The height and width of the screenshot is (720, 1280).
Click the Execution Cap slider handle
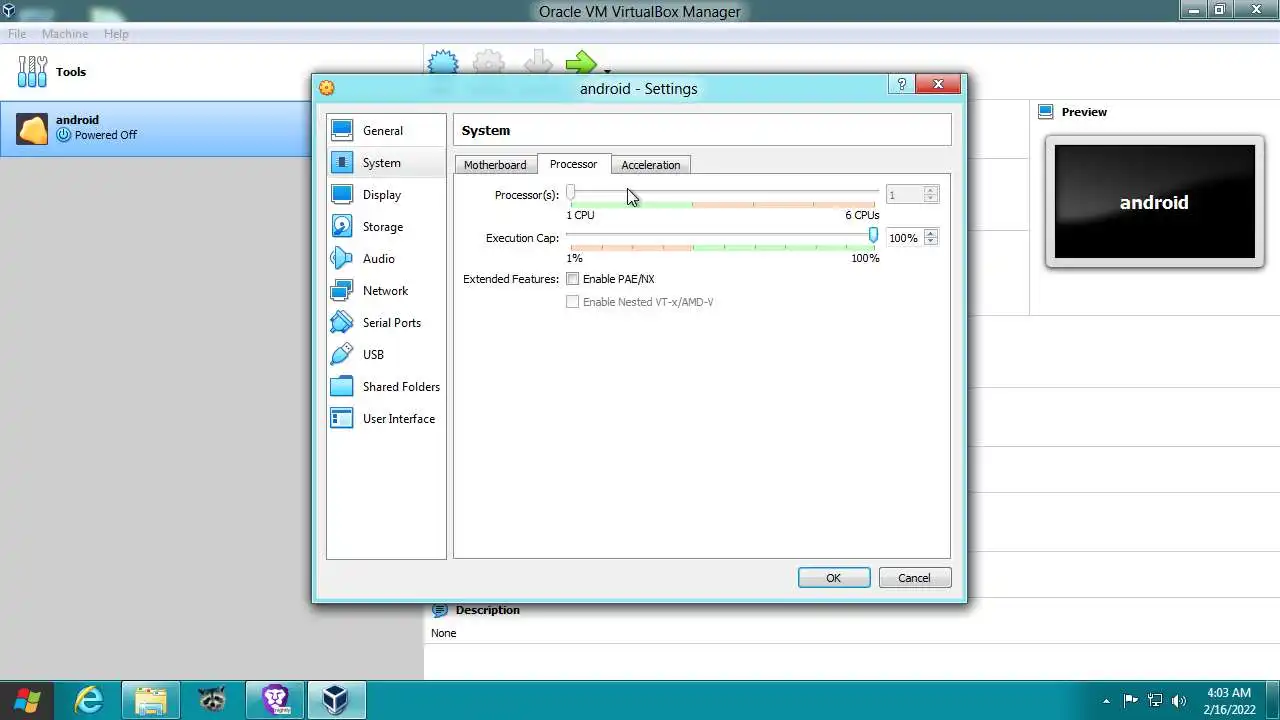[873, 235]
